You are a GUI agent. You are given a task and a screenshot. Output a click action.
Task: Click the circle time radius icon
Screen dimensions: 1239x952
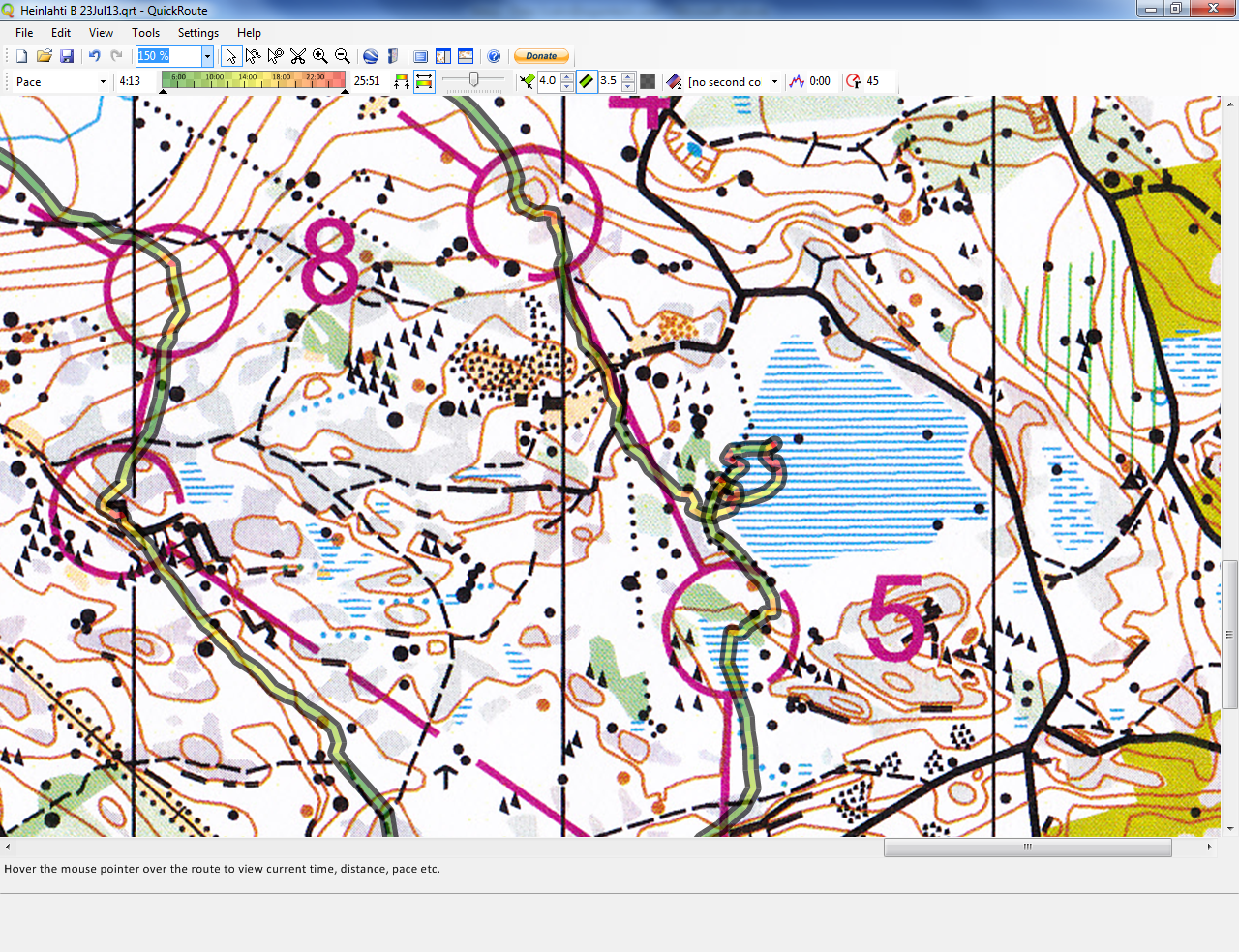point(854,82)
